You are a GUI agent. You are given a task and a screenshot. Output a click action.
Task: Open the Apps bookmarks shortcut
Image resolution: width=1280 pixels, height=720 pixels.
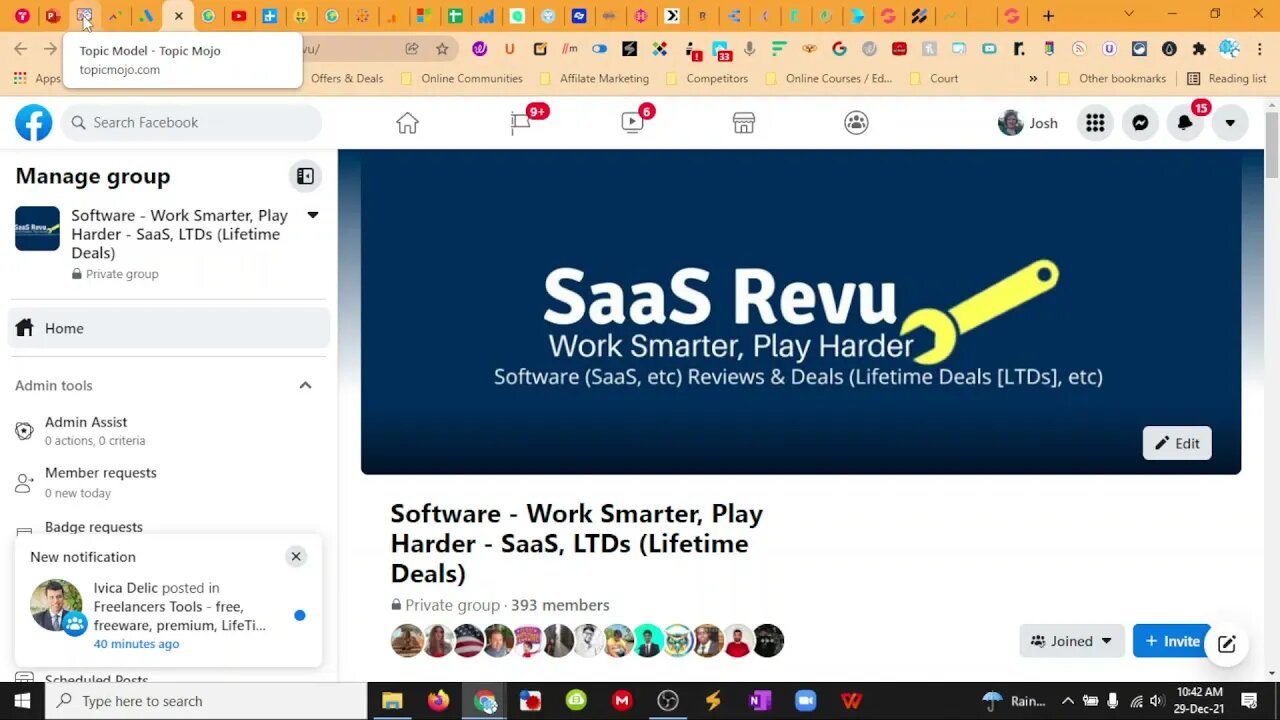(37, 78)
